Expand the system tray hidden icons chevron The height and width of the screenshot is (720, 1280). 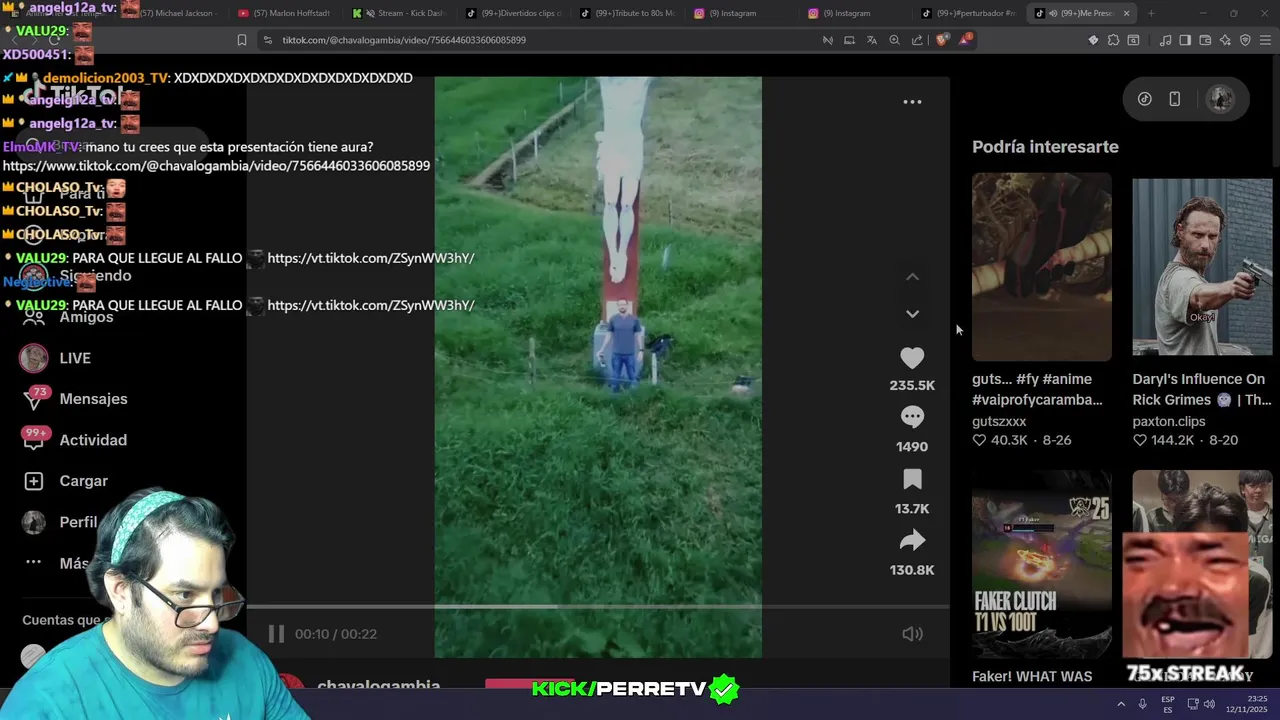pyautogui.click(x=1121, y=704)
